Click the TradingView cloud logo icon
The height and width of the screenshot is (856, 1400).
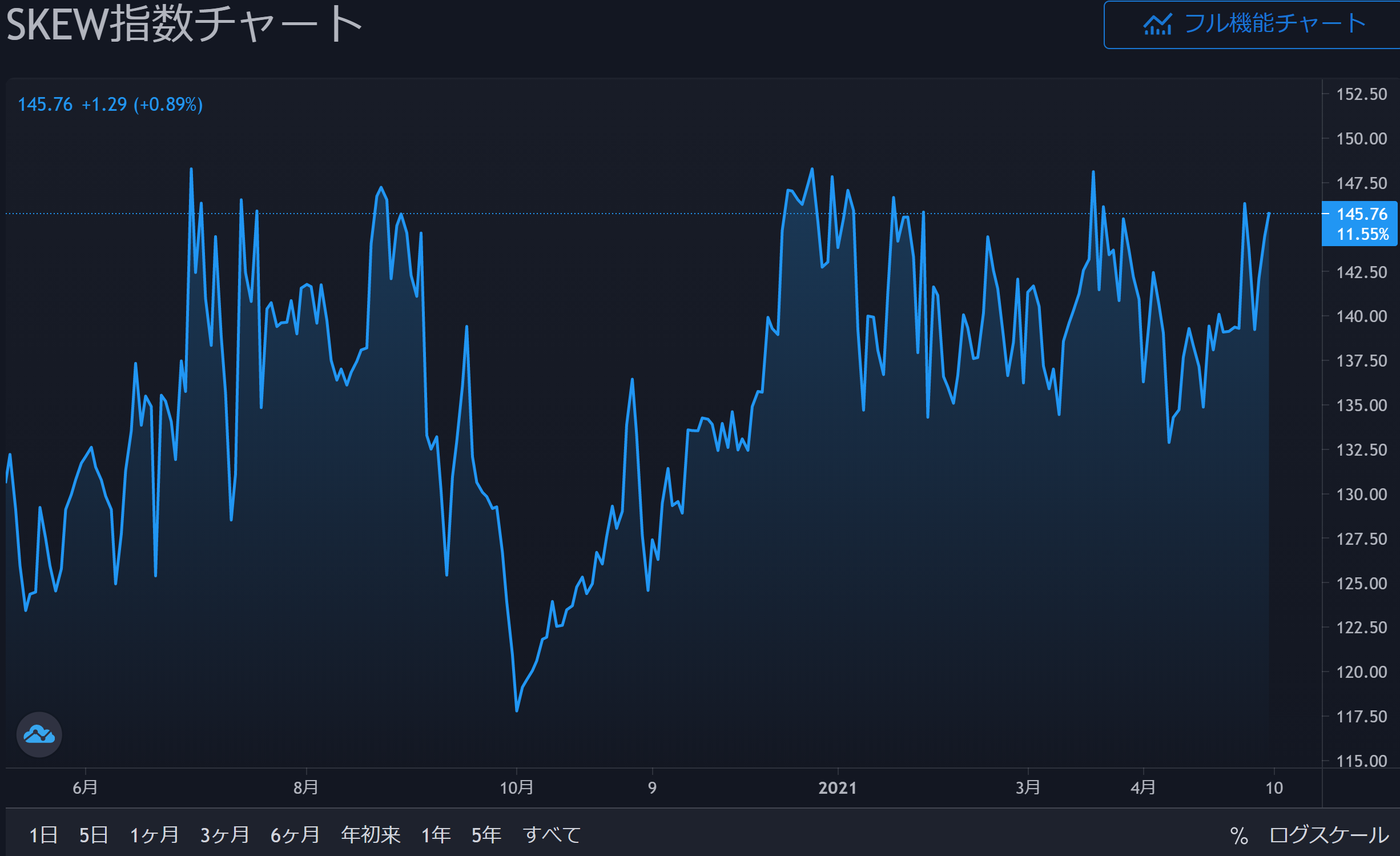coord(39,734)
